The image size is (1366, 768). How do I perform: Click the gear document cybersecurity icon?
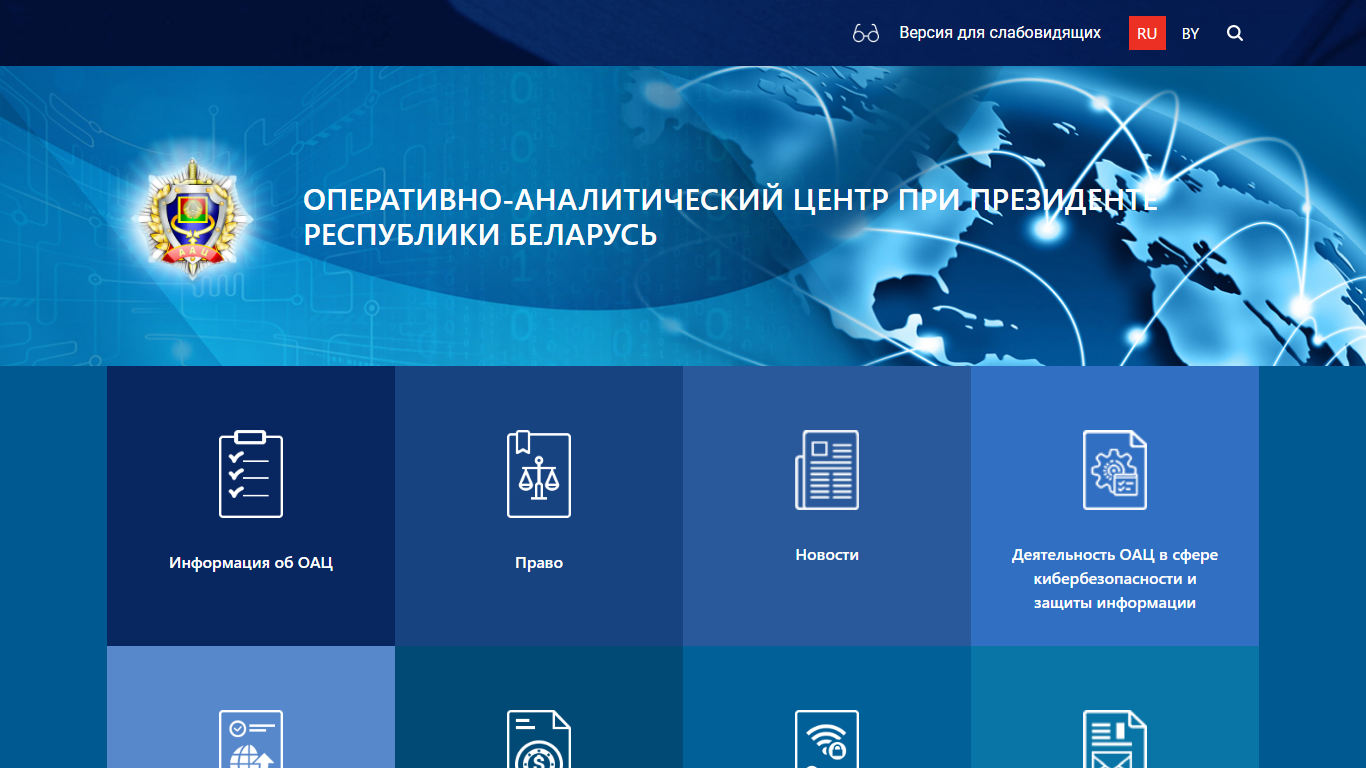coord(1115,470)
